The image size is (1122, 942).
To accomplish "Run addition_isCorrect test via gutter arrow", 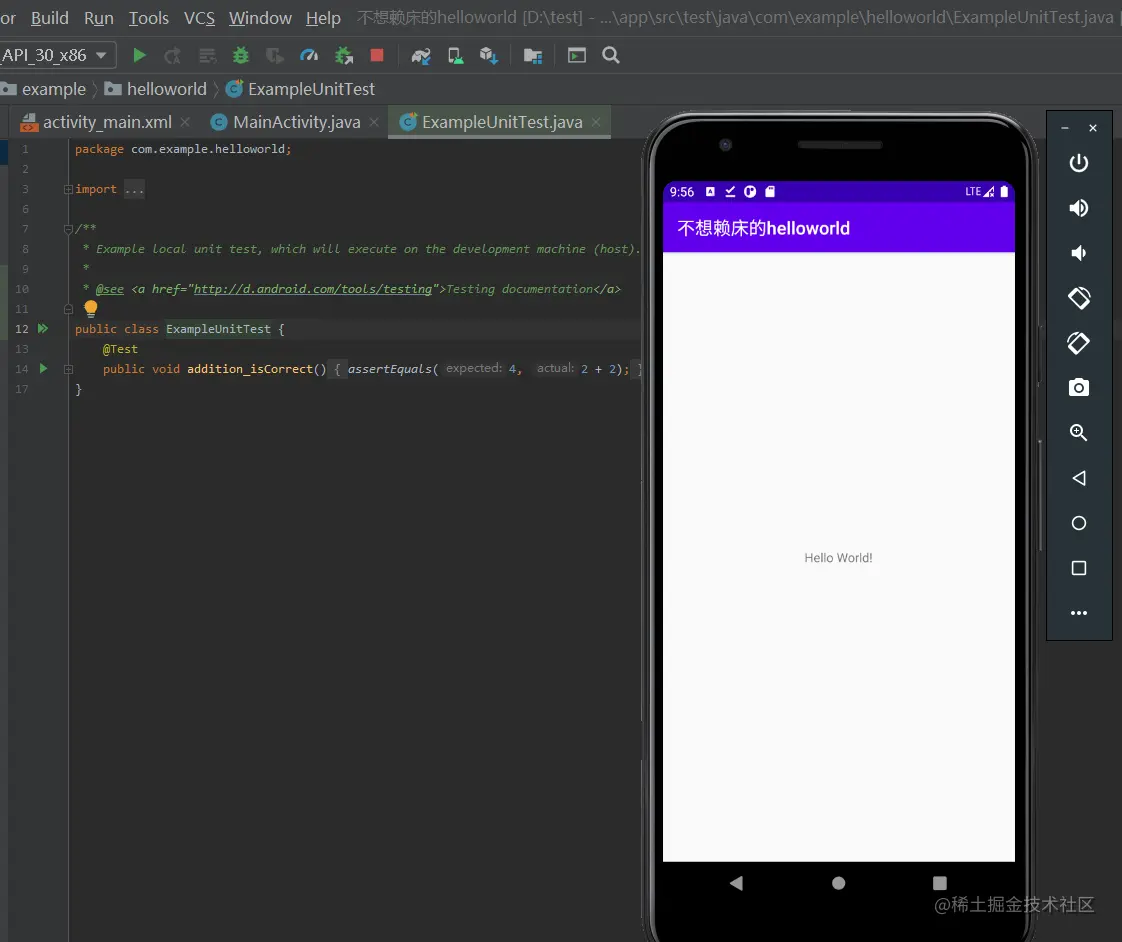I will [43, 369].
